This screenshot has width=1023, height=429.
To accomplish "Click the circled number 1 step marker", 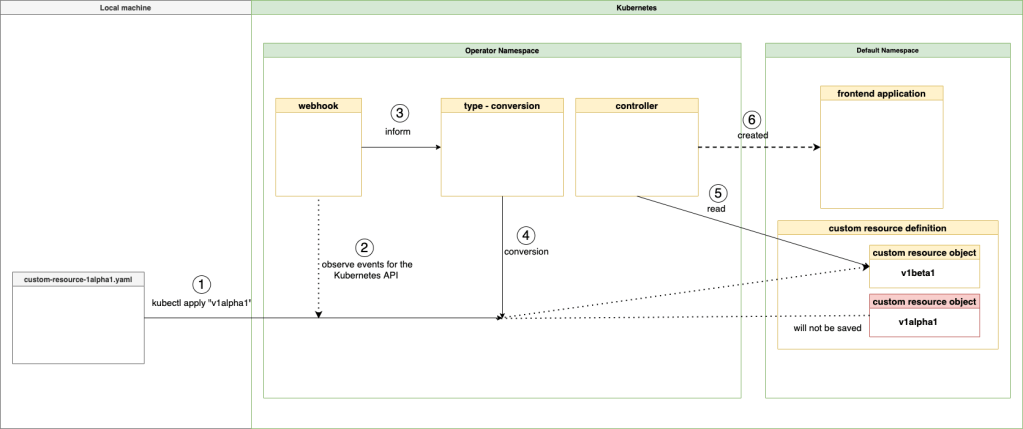I will point(201,283).
